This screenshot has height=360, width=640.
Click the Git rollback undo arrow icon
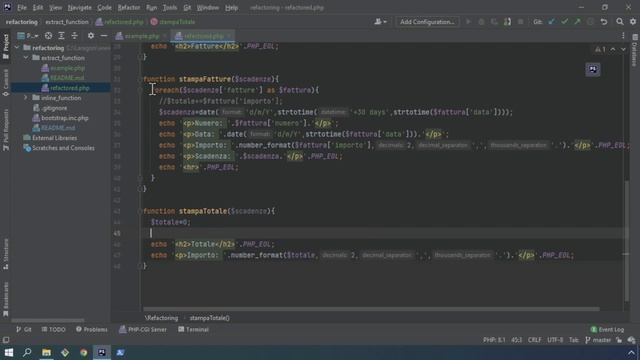[x=604, y=22]
